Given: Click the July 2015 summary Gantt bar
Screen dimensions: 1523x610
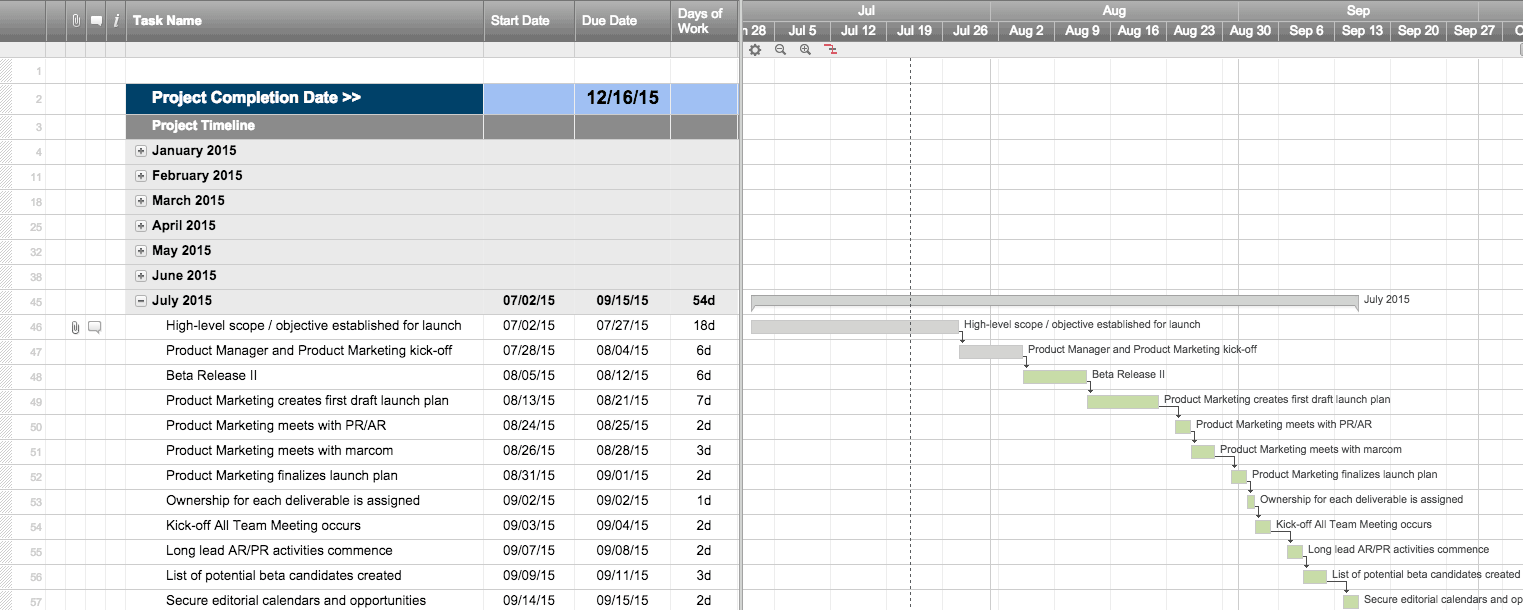Looking at the screenshot, I should [x=1054, y=300].
